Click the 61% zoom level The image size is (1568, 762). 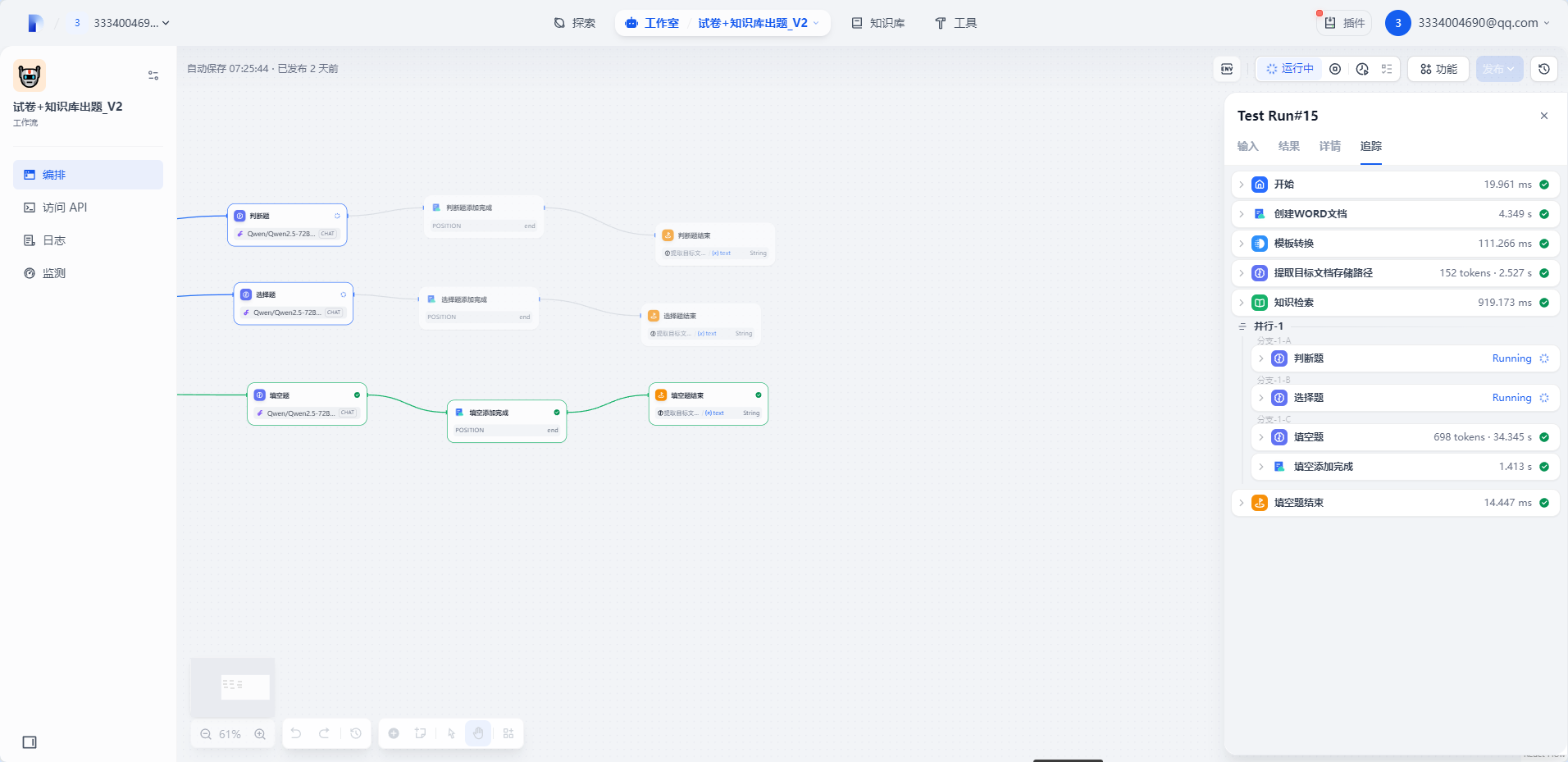230,734
